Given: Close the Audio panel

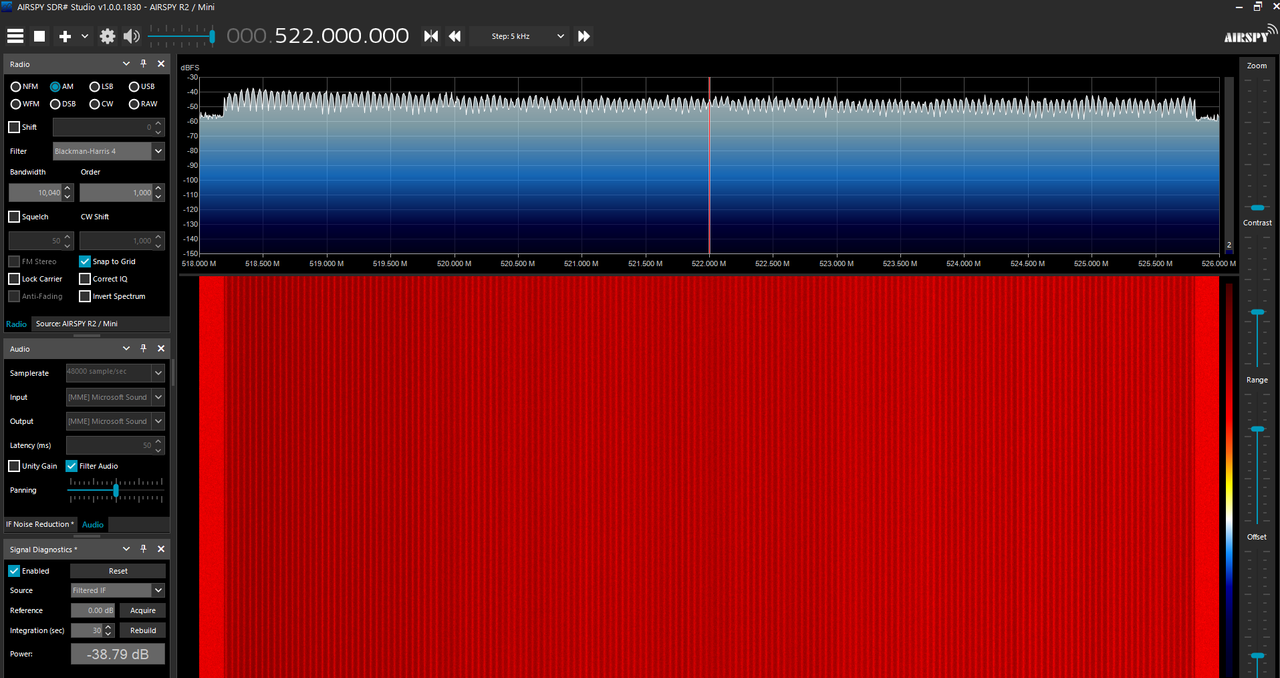Looking at the screenshot, I should click(161, 349).
